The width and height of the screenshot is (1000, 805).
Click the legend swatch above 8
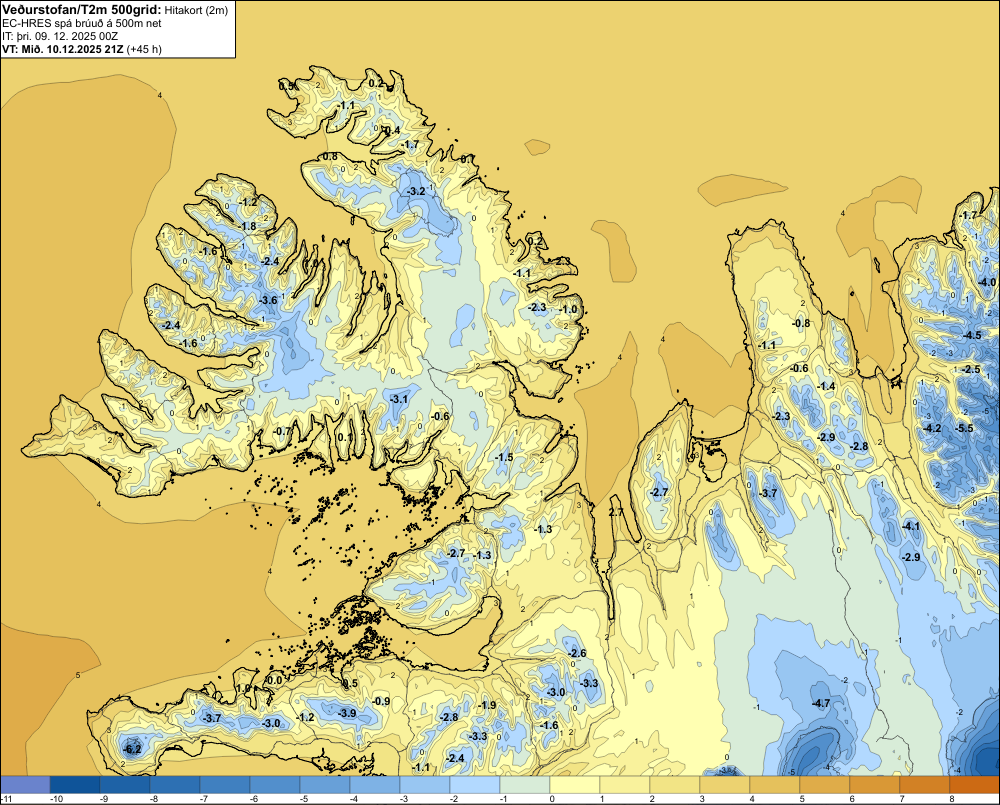pos(975,785)
